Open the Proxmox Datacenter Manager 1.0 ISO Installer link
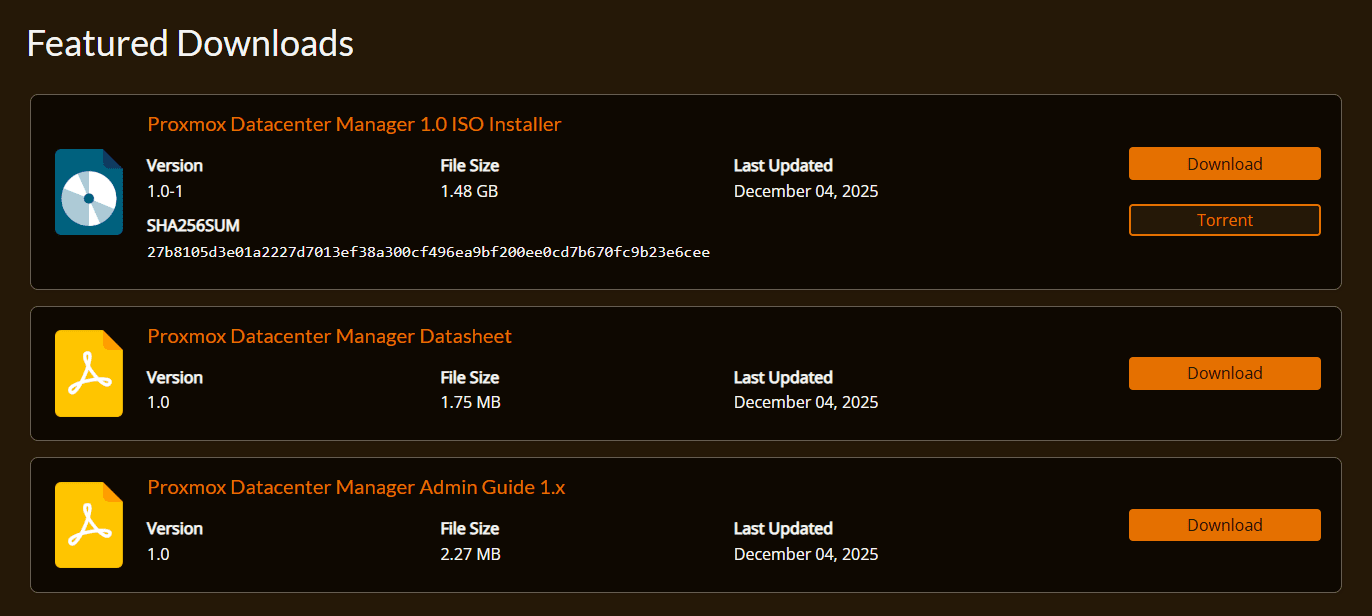This screenshot has height=616, width=1372. [354, 123]
